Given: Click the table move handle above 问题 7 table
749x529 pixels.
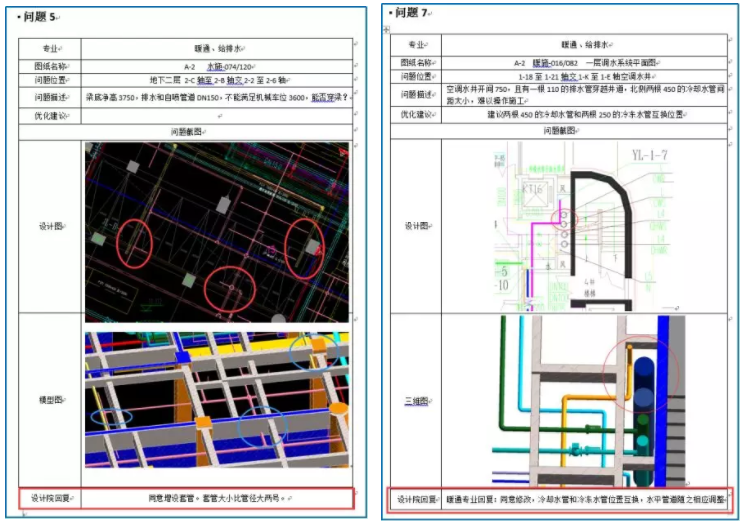Looking at the screenshot, I should pos(386,29).
